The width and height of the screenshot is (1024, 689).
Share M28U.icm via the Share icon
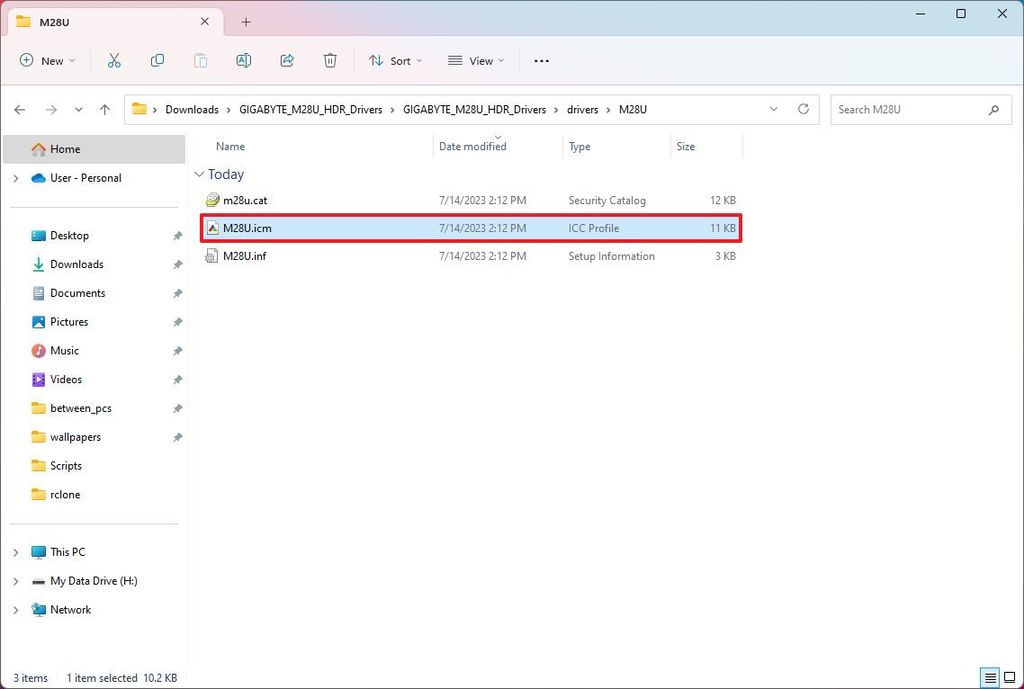pyautogui.click(x=287, y=61)
